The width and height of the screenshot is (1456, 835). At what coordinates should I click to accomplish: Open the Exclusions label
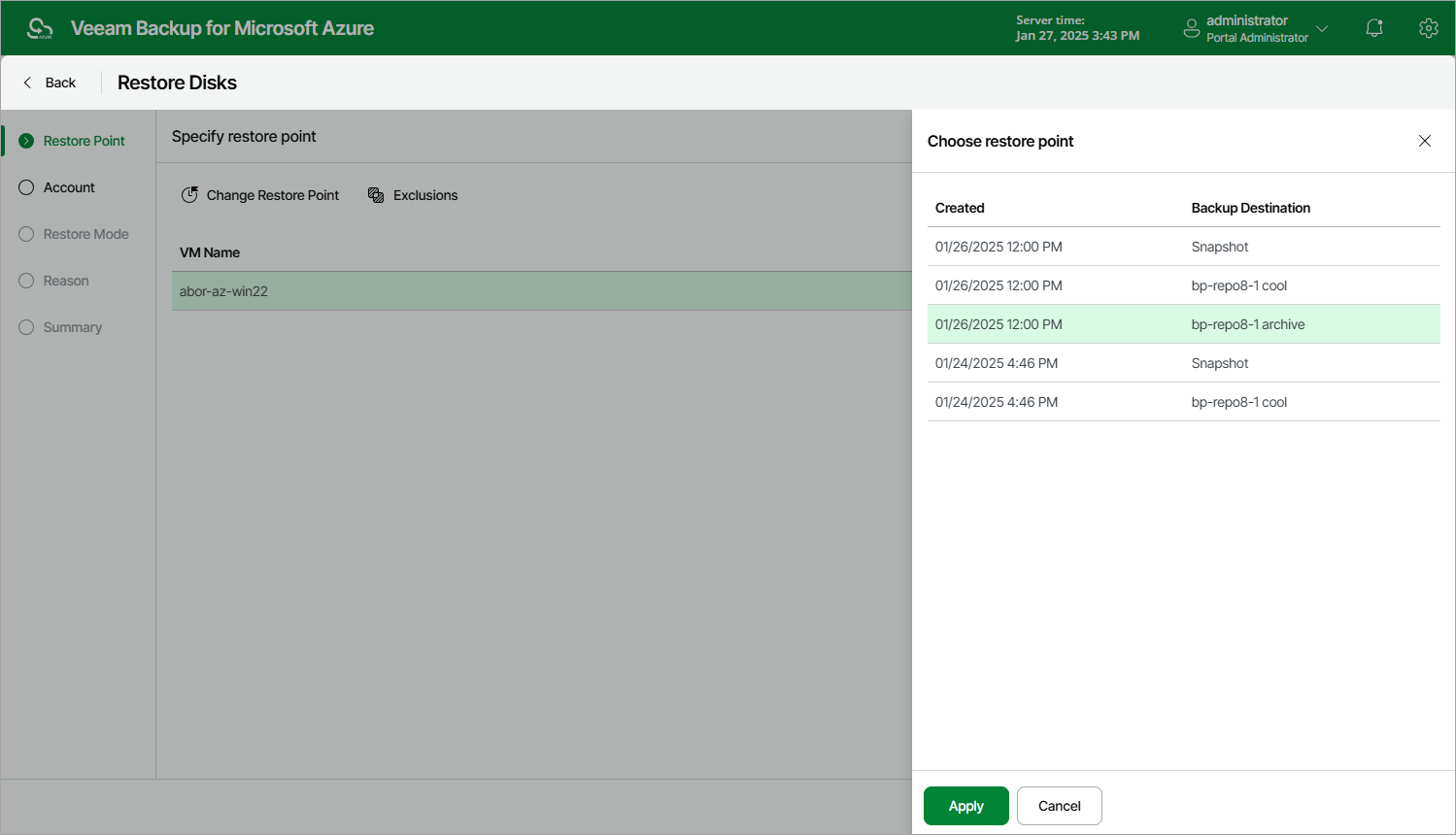(425, 195)
